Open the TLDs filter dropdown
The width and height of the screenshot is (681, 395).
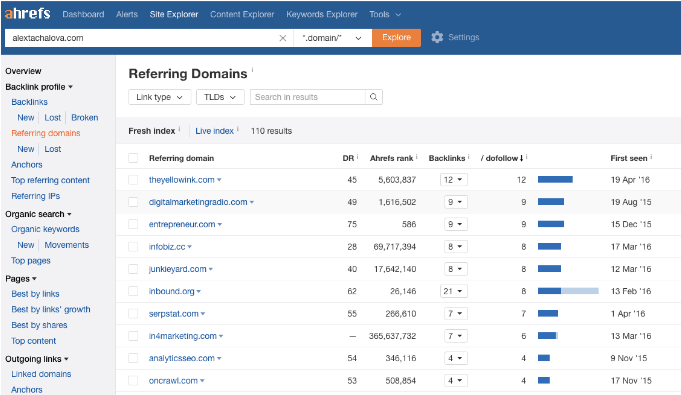[220, 97]
